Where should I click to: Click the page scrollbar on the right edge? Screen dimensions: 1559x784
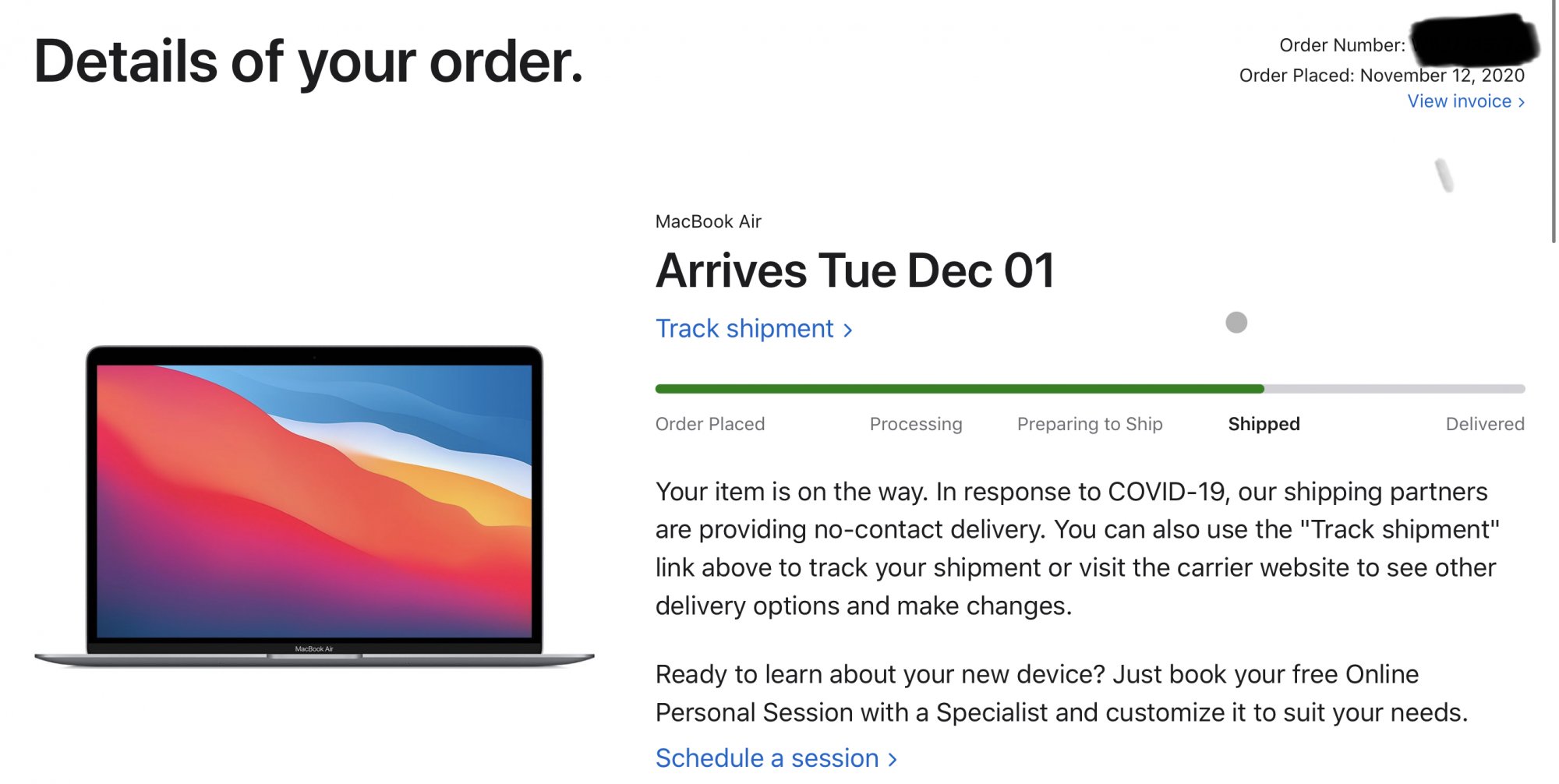pos(1553,125)
